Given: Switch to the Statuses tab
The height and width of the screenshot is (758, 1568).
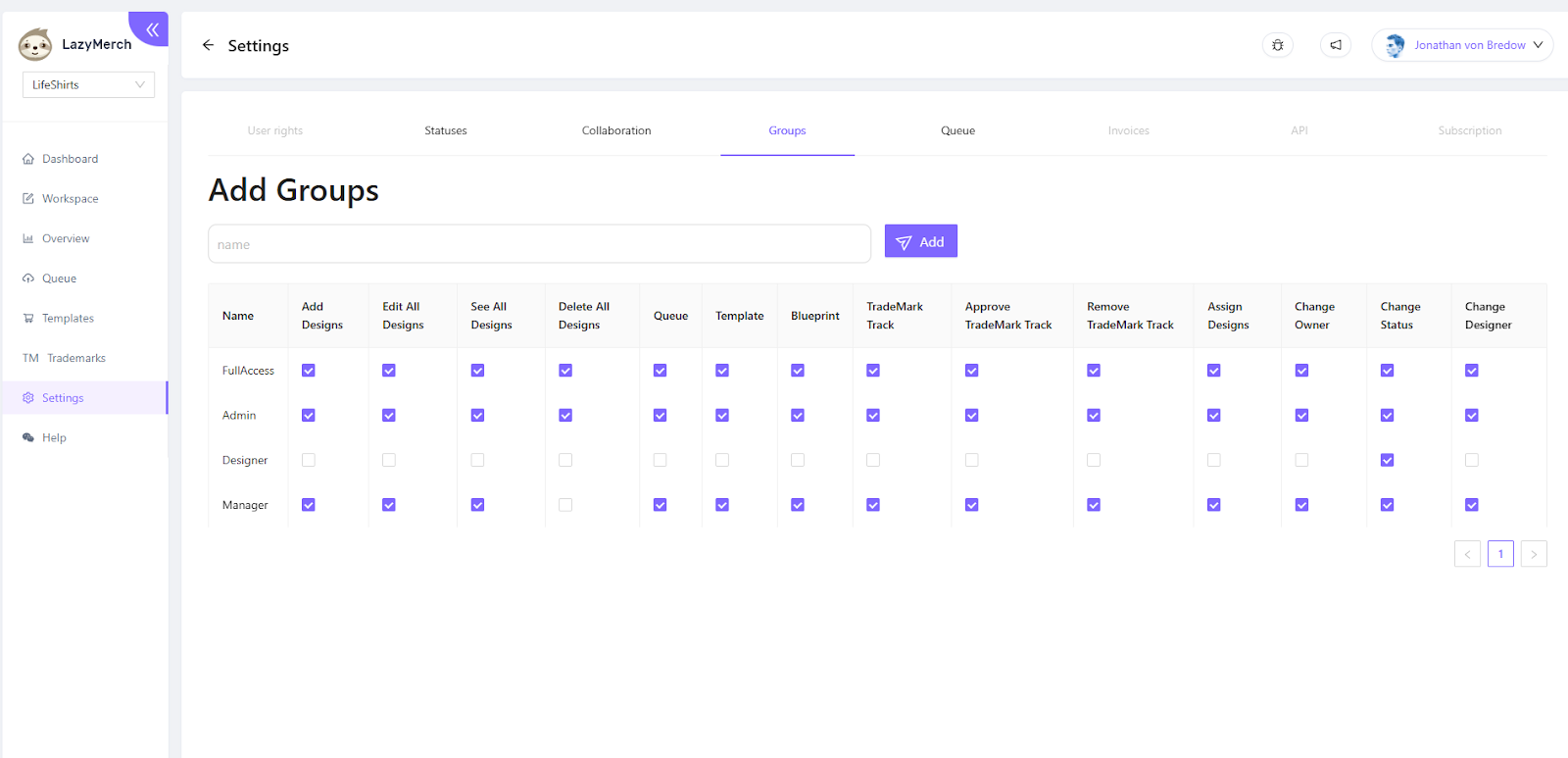Looking at the screenshot, I should pos(446,130).
